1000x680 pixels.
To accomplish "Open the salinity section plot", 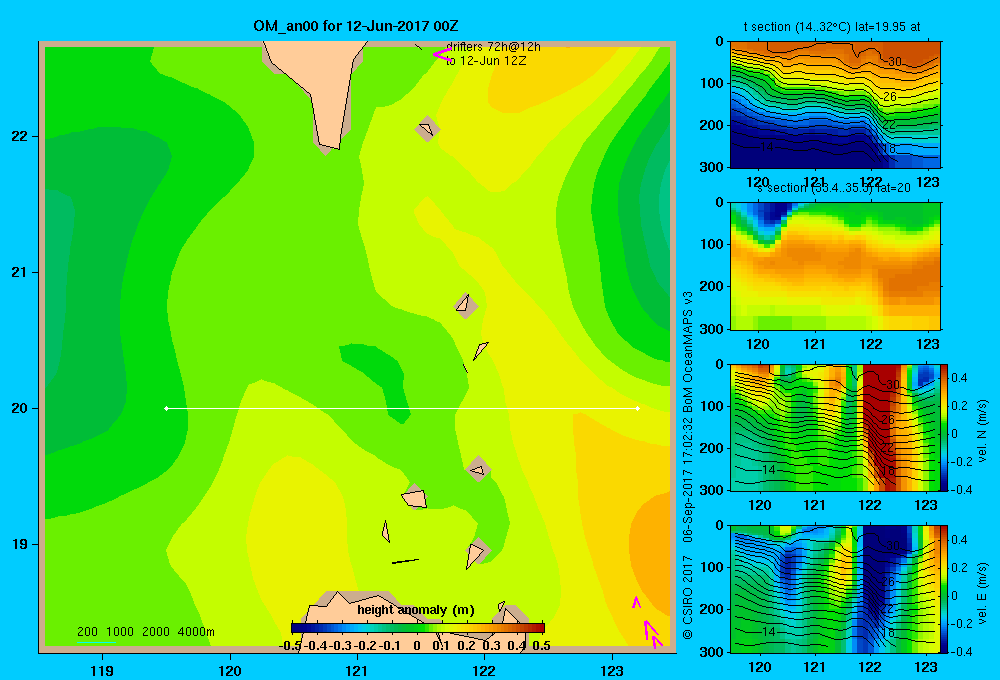I will [x=835, y=266].
